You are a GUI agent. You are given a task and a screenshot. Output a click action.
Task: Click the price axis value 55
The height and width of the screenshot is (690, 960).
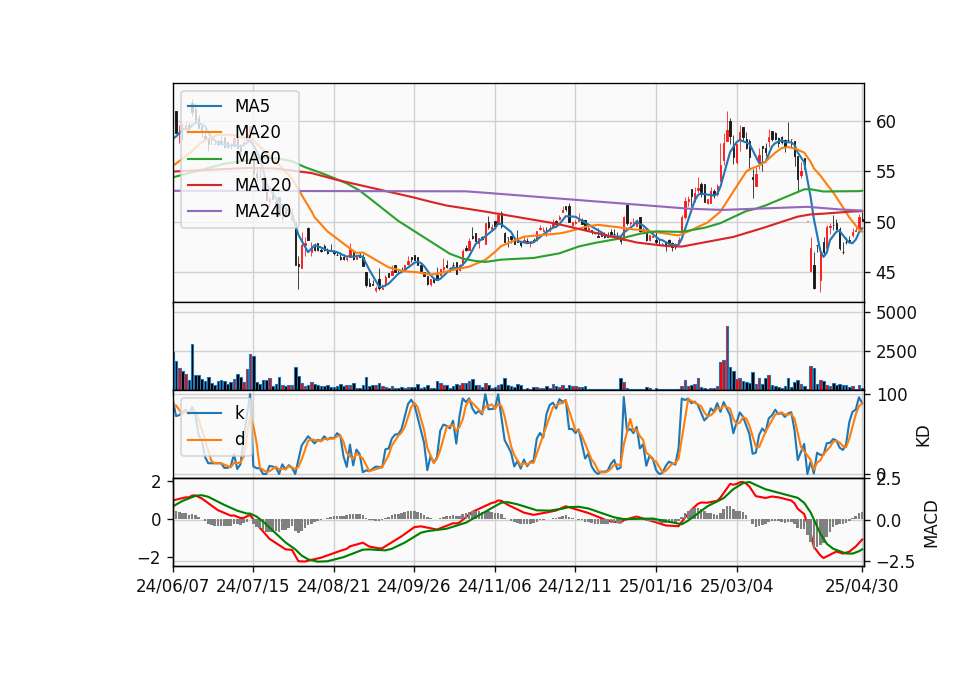(x=886, y=172)
